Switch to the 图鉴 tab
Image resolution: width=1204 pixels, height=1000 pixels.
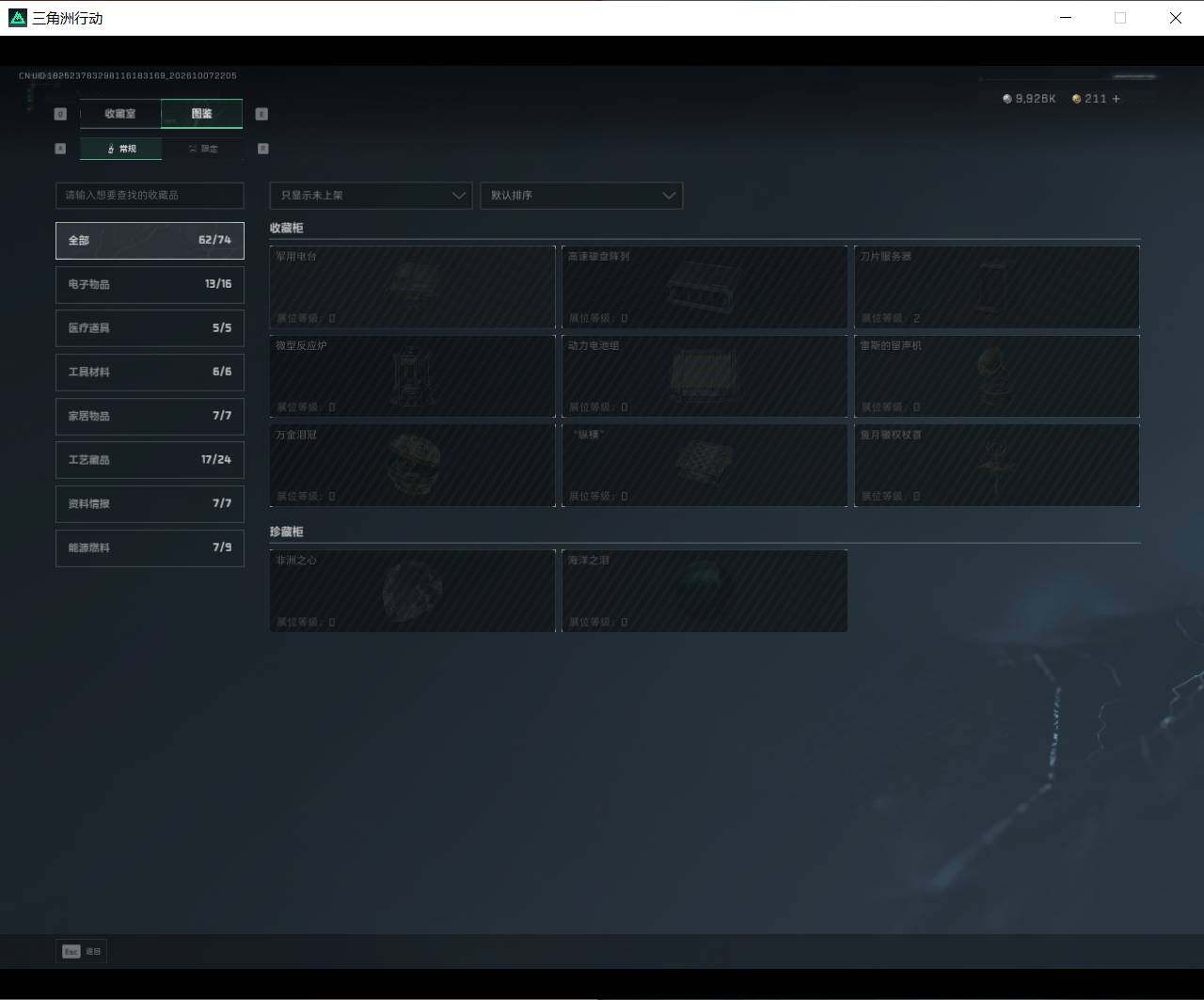202,114
